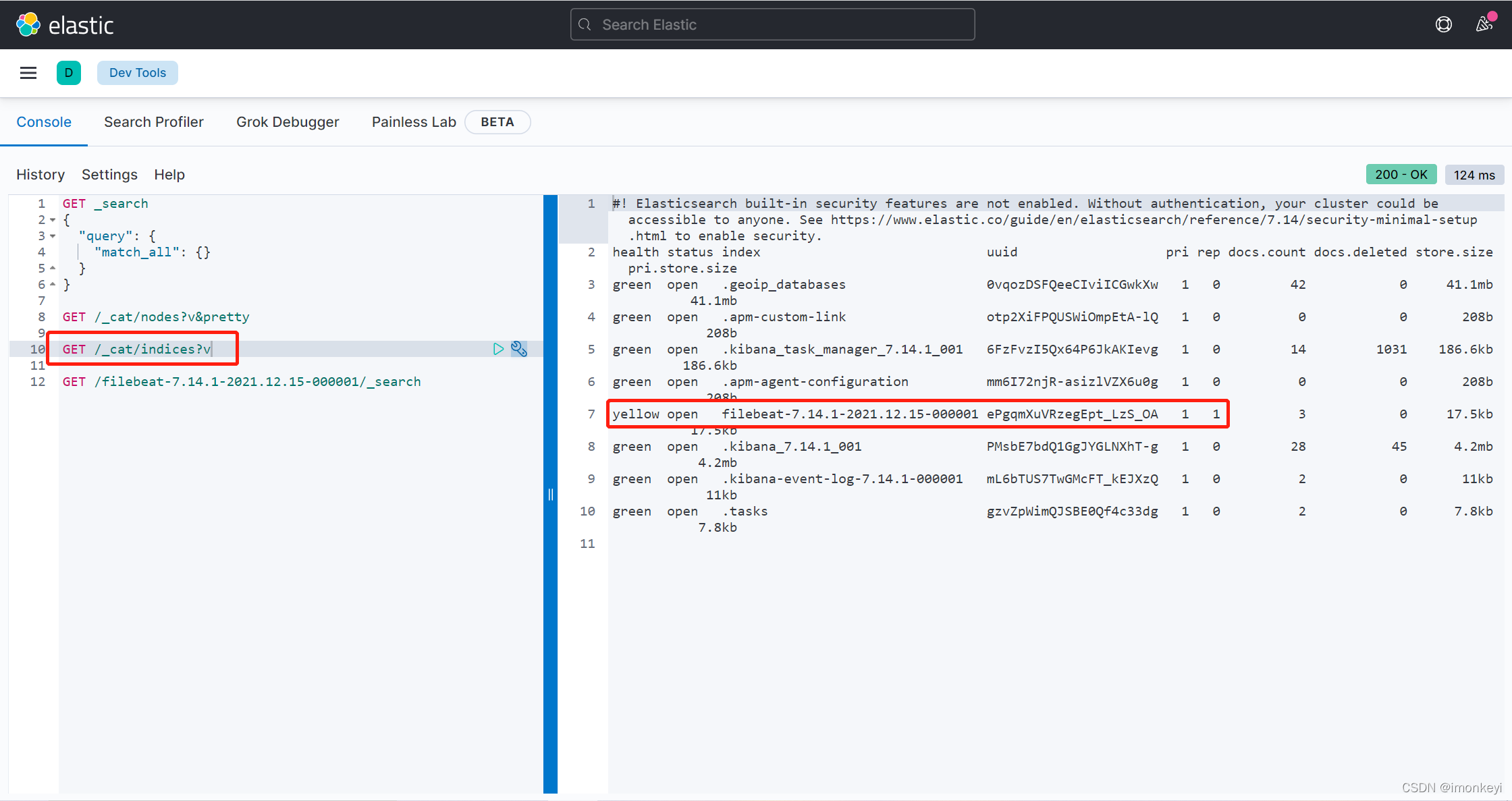Open console Settings
The height and width of the screenshot is (801, 1512).
109,175
